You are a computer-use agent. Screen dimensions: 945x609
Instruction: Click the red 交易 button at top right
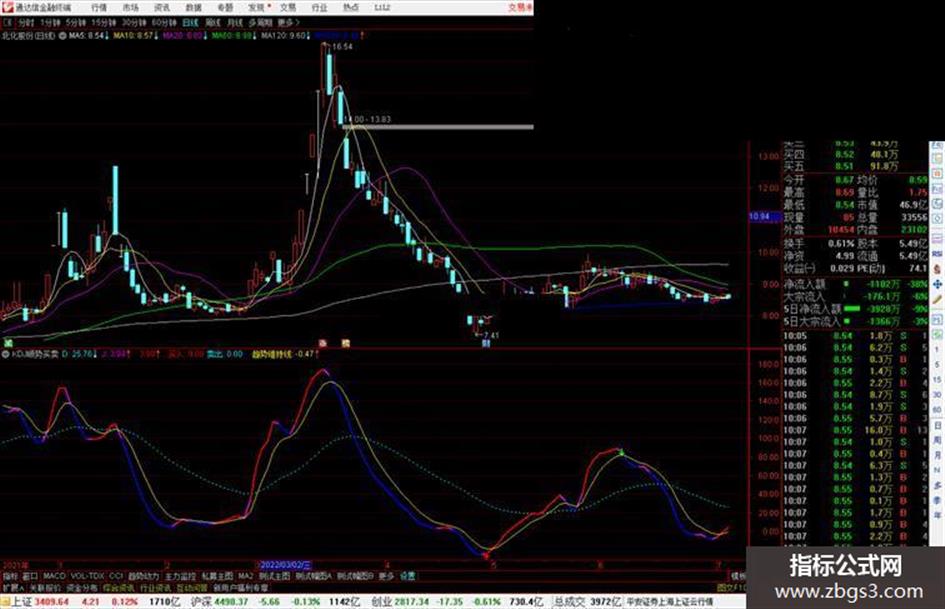[x=520, y=7]
